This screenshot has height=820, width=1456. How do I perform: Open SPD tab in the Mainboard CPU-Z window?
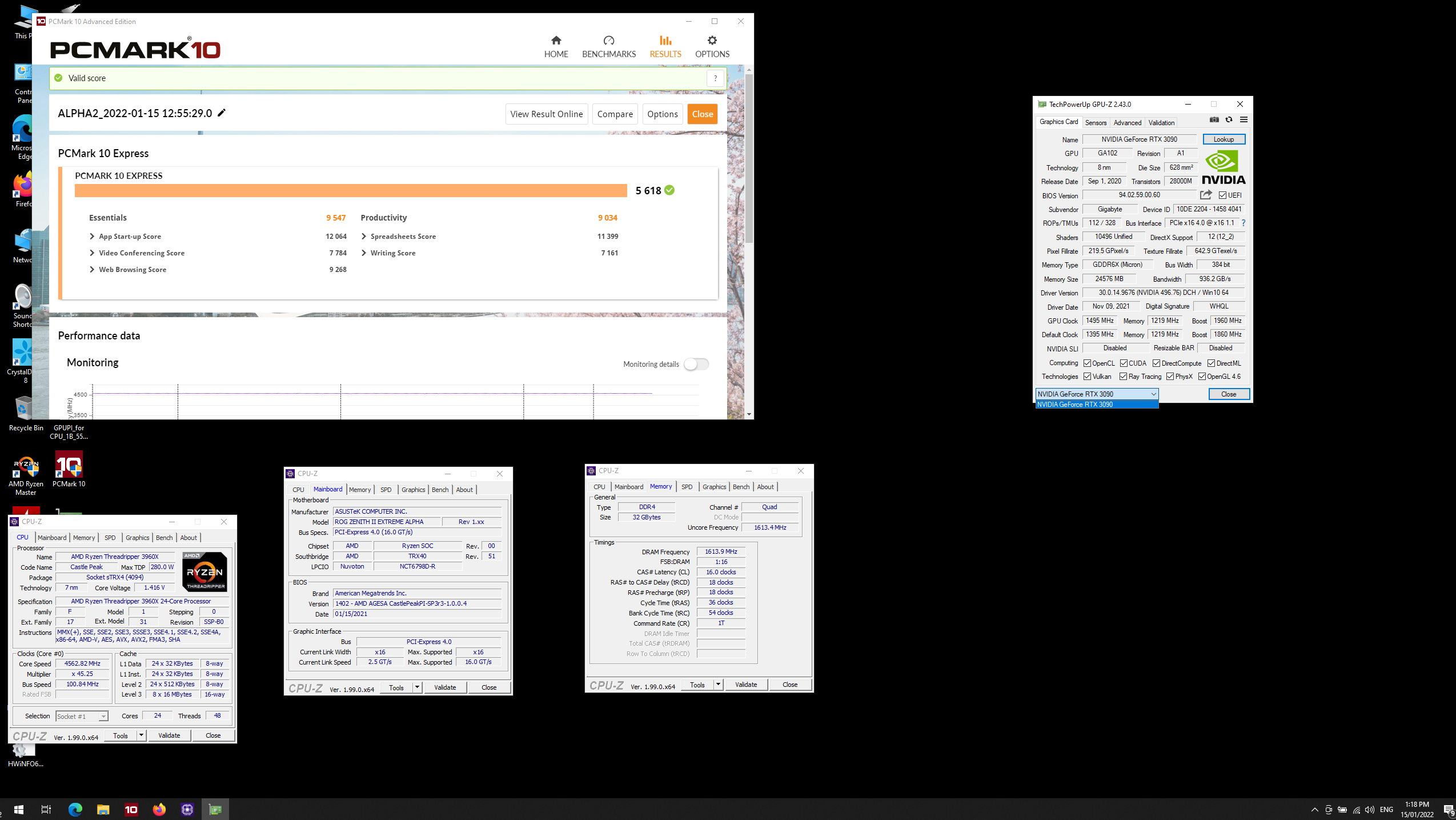click(x=386, y=490)
